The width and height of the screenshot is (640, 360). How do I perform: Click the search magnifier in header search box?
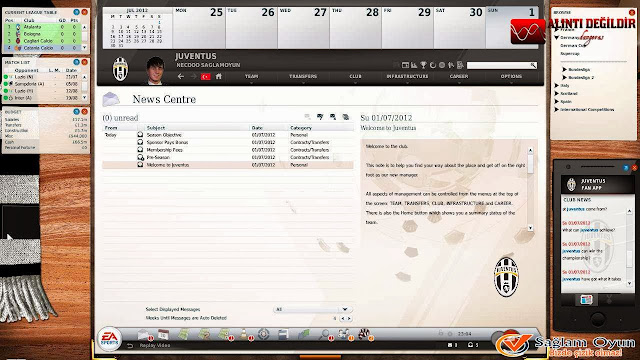click(x=533, y=65)
